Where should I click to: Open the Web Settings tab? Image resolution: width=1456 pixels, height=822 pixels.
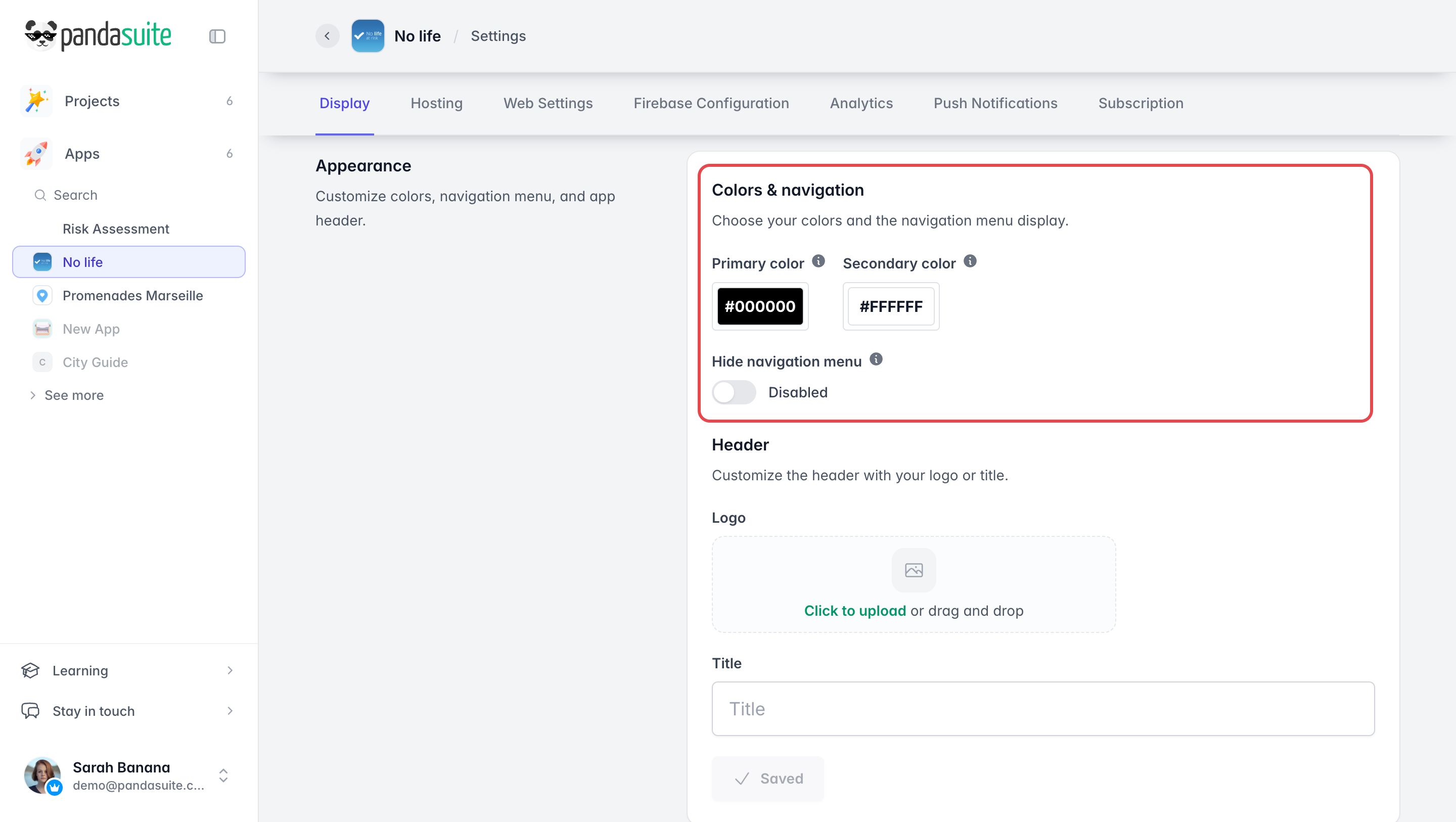click(x=548, y=104)
